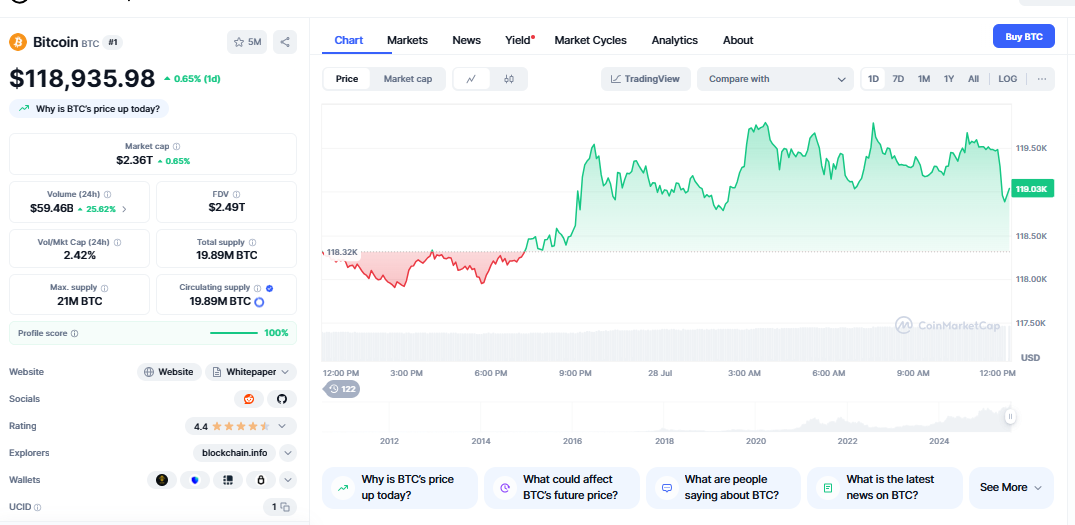Screen dimensions: 1075x525
Task: Switch to the Market Cycles tab
Action: click(590, 40)
